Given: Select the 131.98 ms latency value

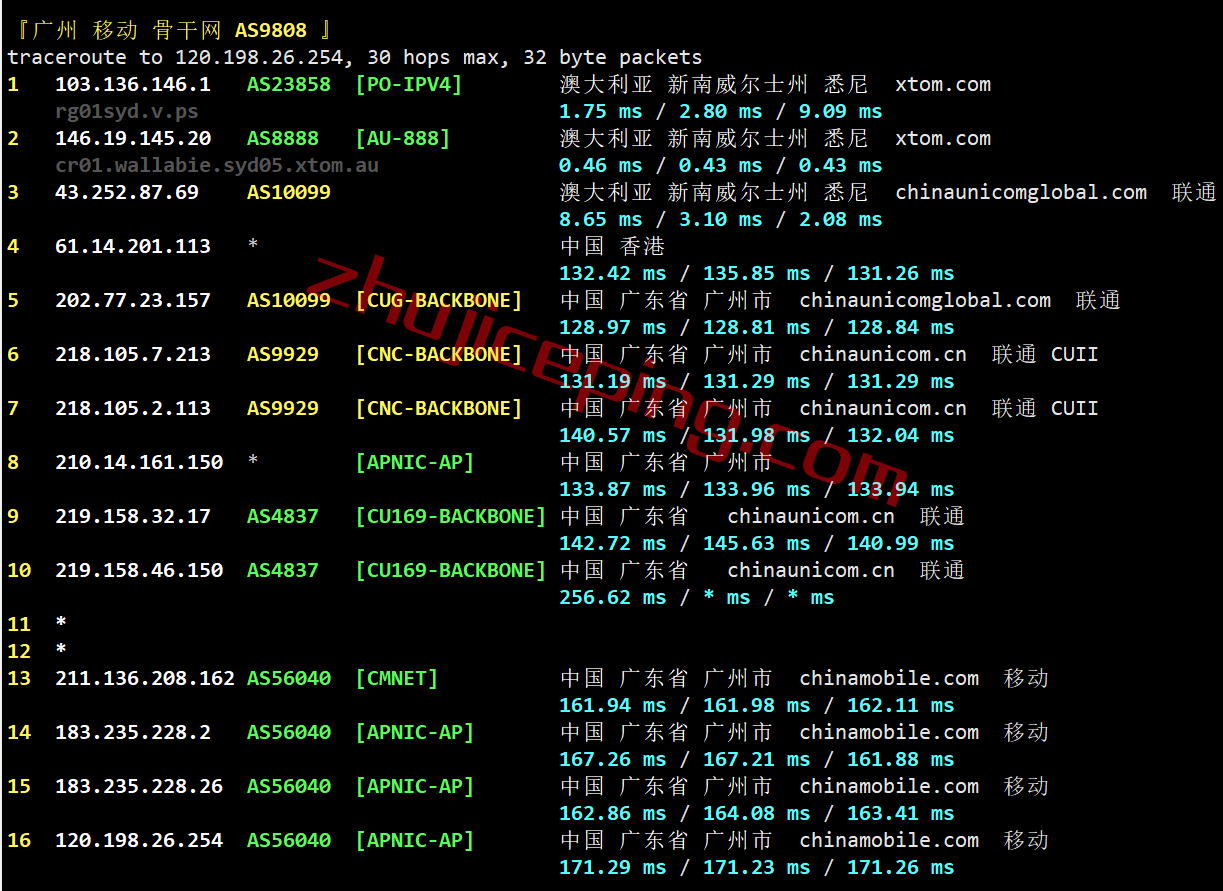Looking at the screenshot, I should pos(757,436).
